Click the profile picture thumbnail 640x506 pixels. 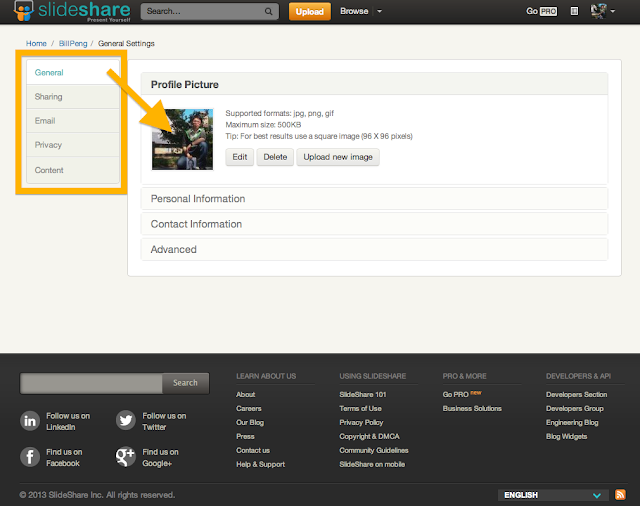tap(182, 139)
